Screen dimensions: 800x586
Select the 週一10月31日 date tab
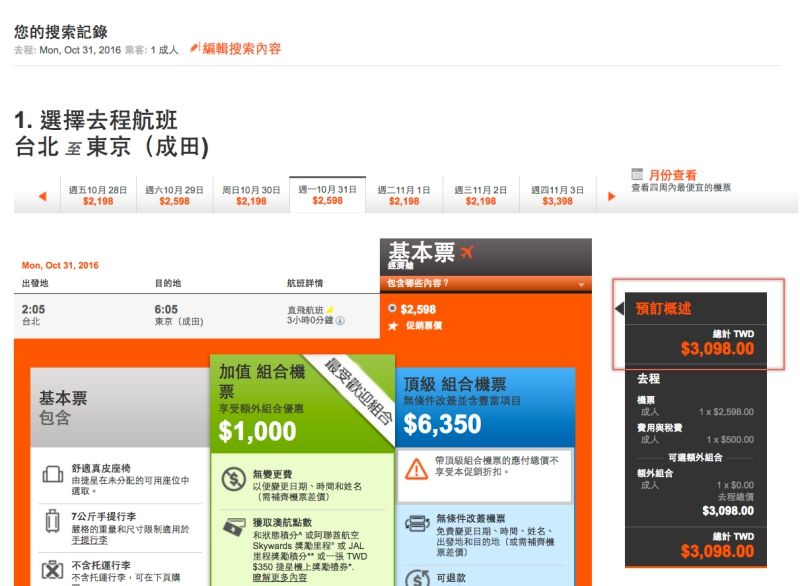[328, 194]
